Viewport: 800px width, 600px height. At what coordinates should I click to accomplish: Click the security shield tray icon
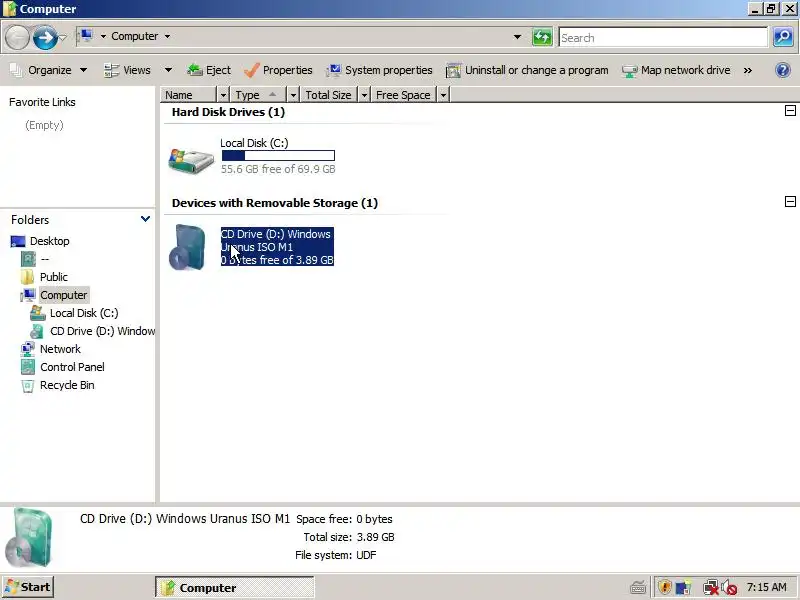[x=664, y=587]
